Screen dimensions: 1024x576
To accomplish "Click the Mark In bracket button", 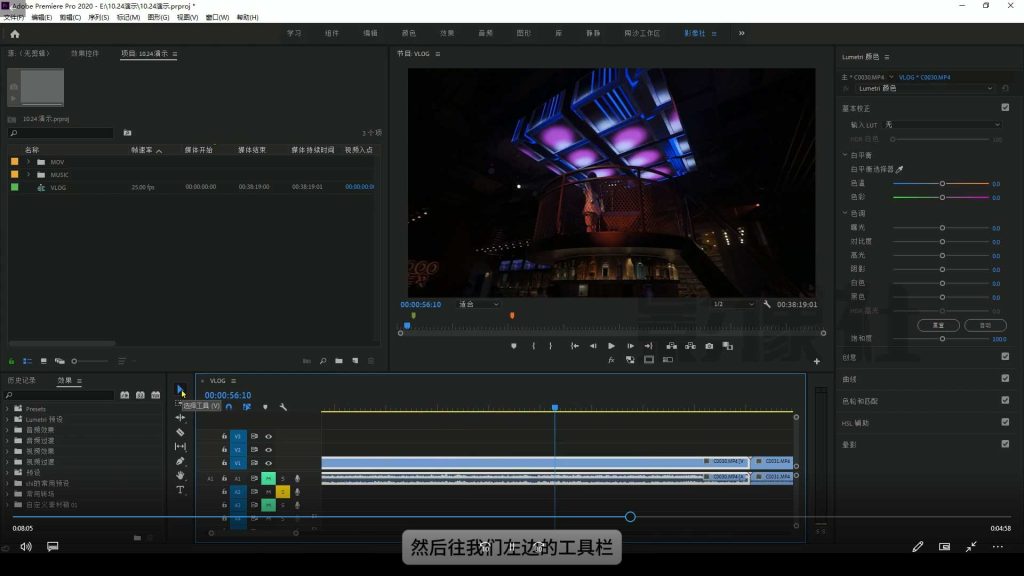I will (x=534, y=346).
